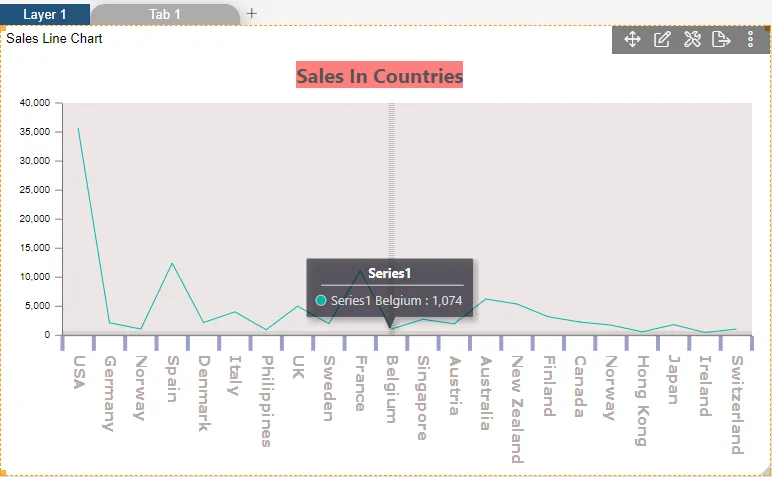Click the Sales In Countries chart title
This screenshot has height=477, width=772.
(x=379, y=75)
